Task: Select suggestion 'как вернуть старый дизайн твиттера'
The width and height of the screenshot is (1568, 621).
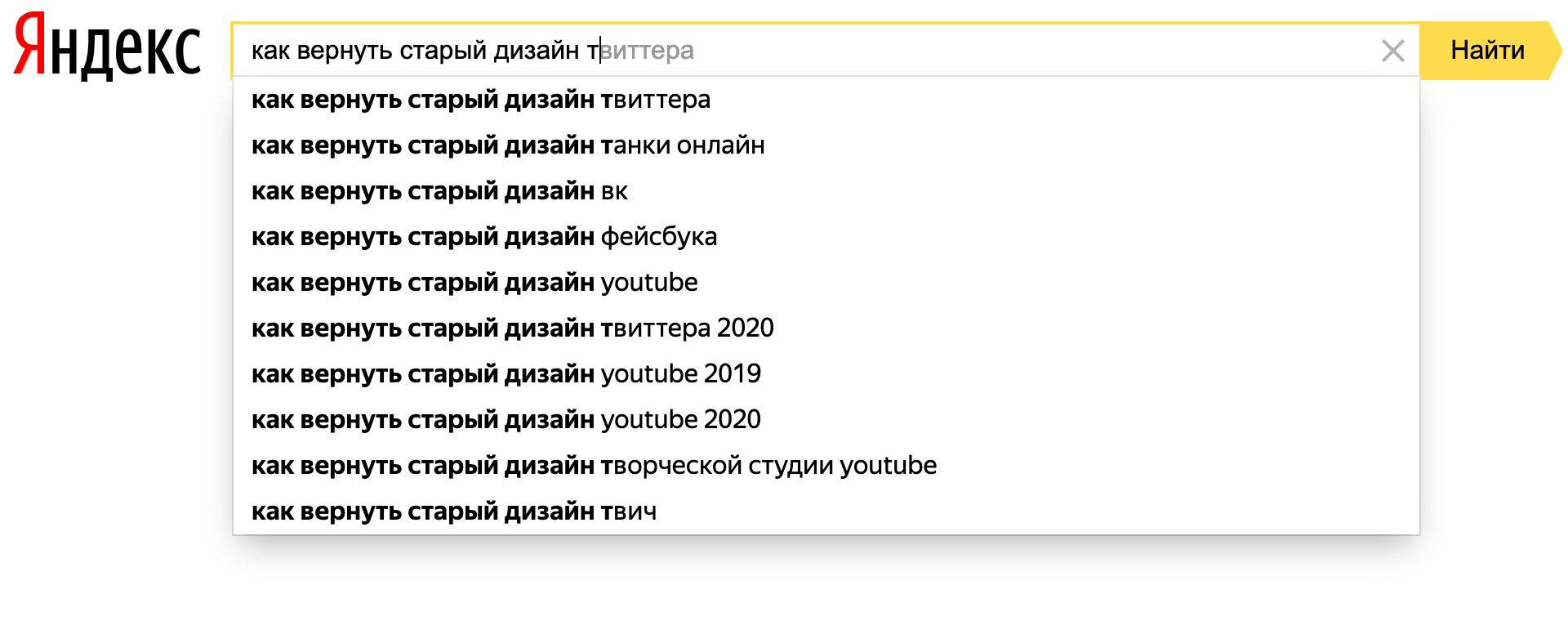Action: point(480,100)
